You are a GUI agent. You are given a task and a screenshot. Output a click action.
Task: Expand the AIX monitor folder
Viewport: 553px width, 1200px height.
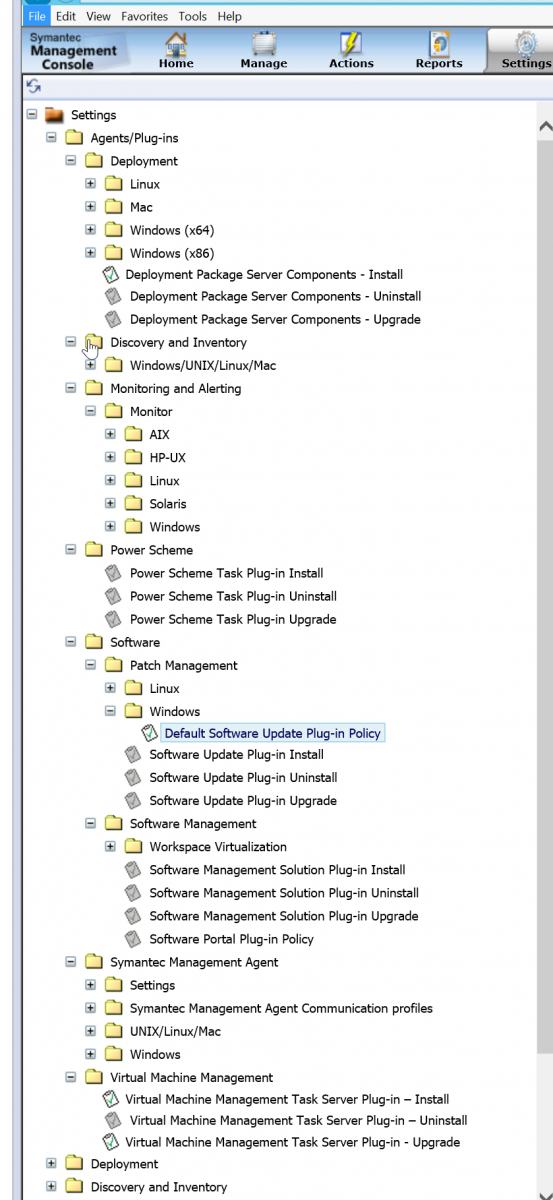pos(110,434)
